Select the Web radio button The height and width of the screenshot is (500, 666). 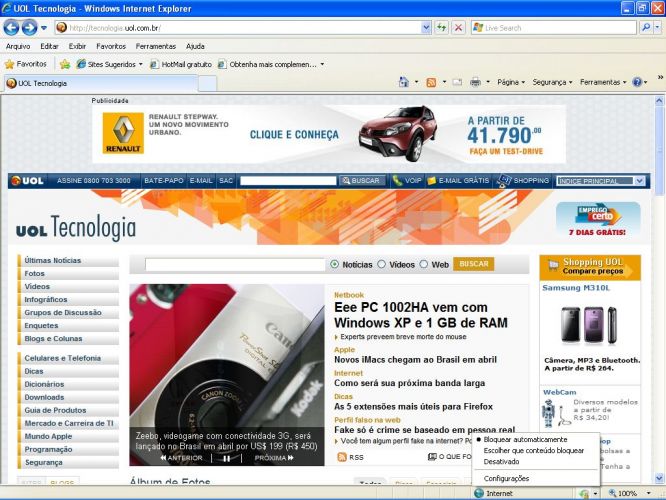423,264
